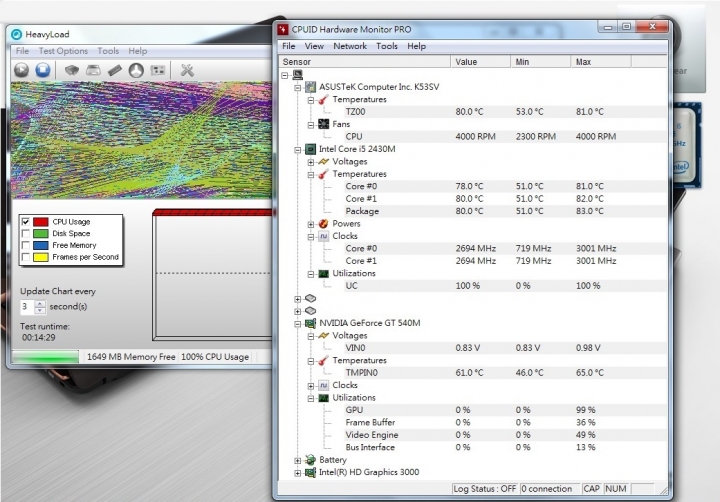Click Log Status : OFF in status bar
Image resolution: width=720 pixels, height=502 pixels.
(484, 489)
